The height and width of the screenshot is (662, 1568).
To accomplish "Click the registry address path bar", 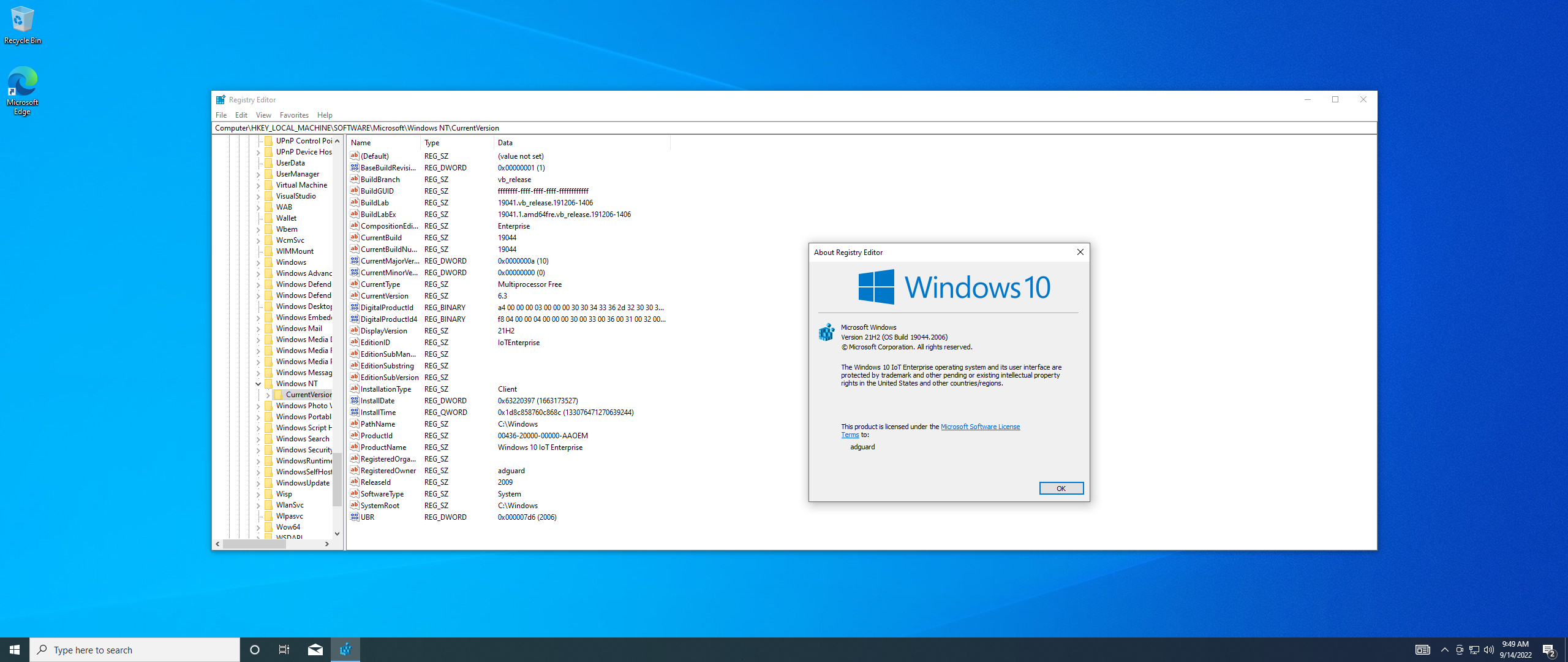I will [794, 128].
